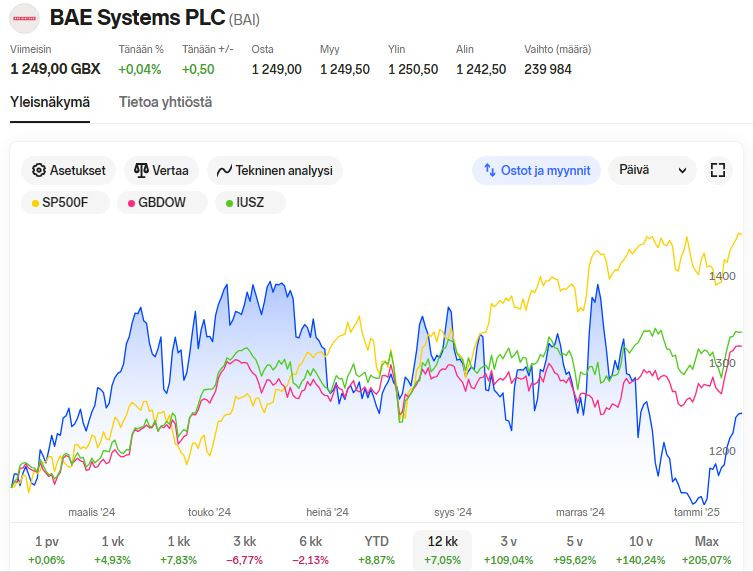Click the Tänään % value +0,04%
Viewport: 753px width, 572px height.
(x=140, y=69)
